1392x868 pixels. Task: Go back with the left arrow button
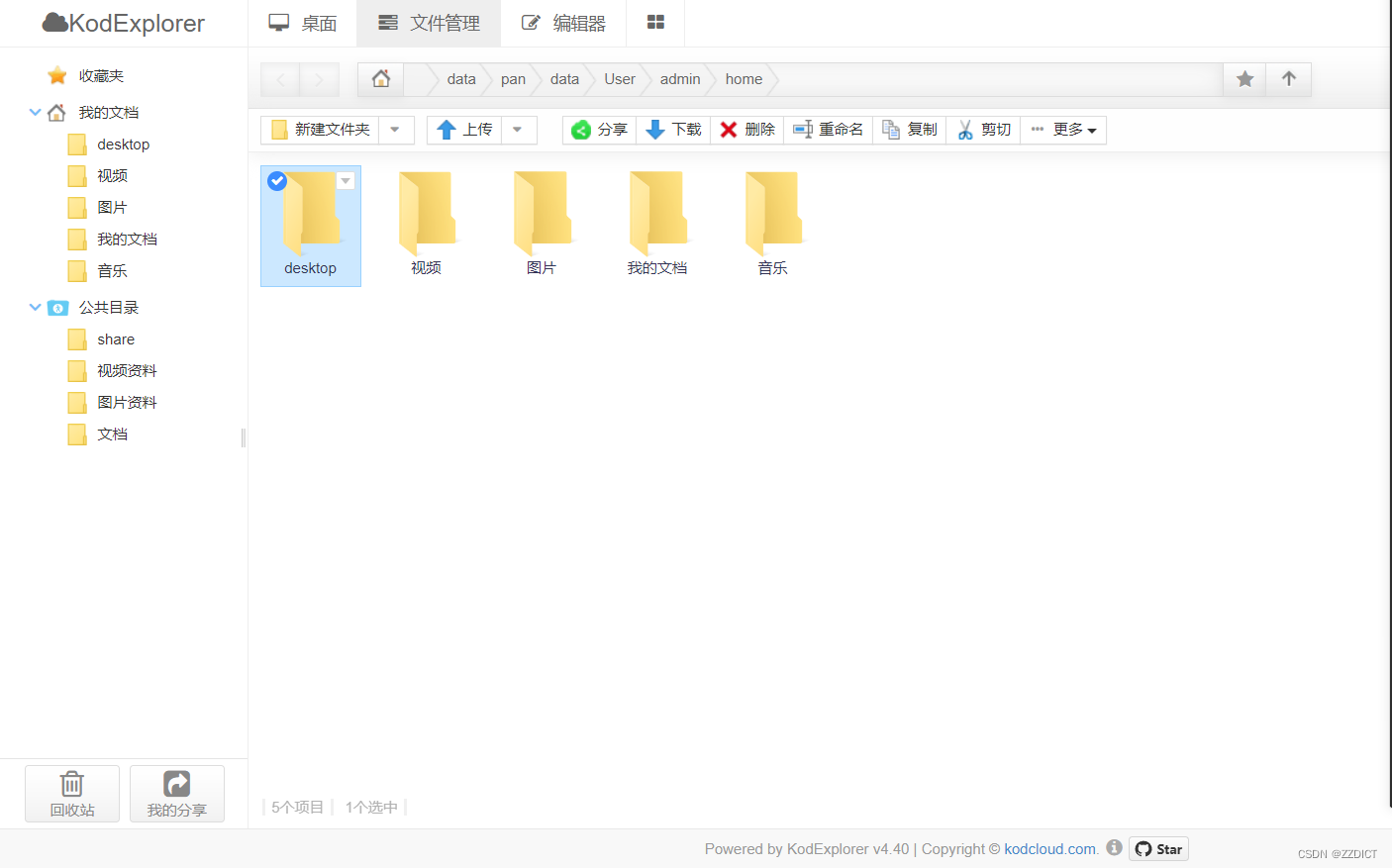[280, 79]
